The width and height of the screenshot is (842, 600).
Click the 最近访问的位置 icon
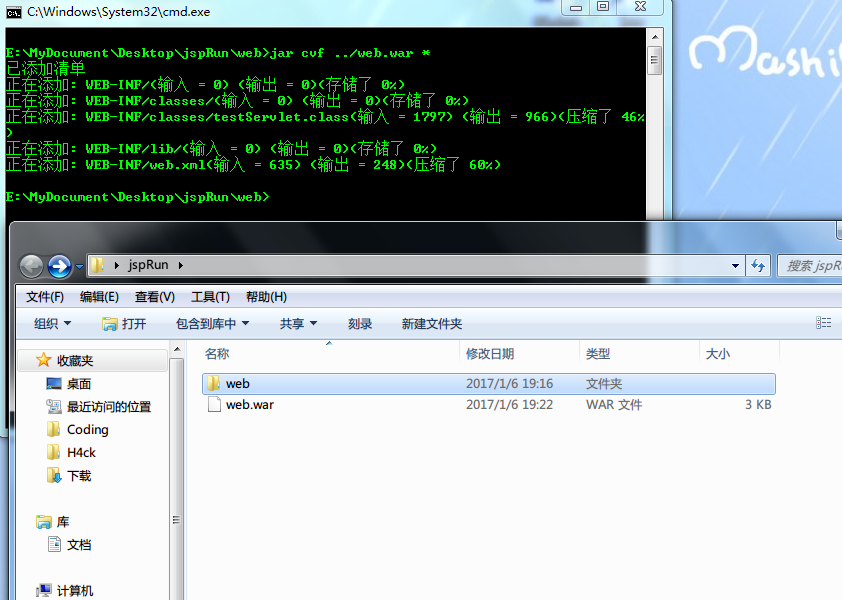click(54, 407)
